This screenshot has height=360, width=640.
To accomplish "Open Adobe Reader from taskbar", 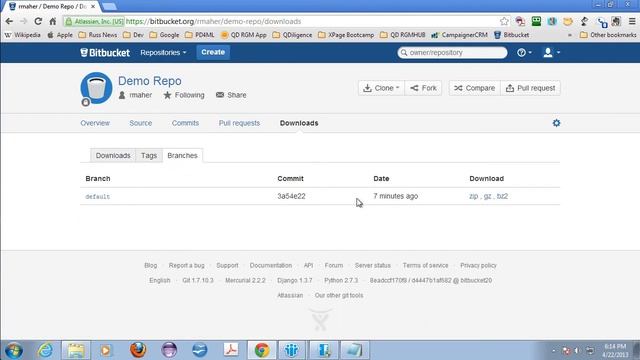I will click(x=231, y=350).
